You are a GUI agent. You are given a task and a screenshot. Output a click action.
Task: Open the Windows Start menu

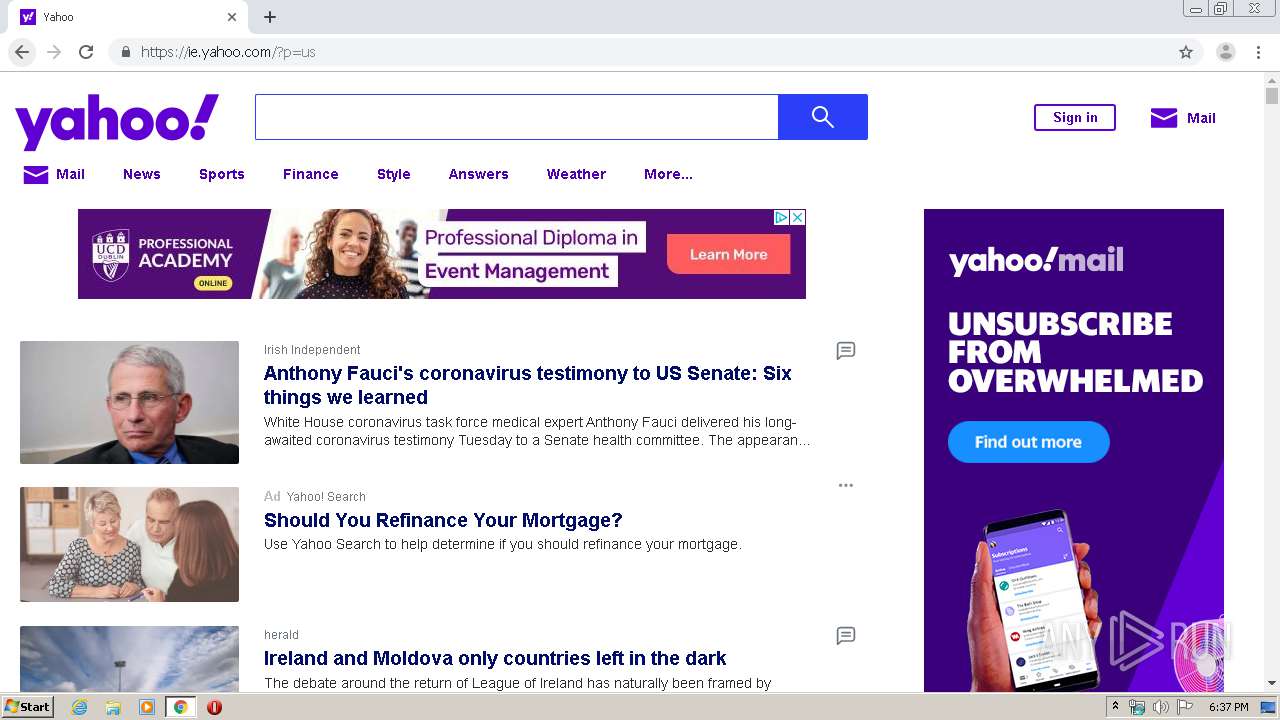coord(27,707)
